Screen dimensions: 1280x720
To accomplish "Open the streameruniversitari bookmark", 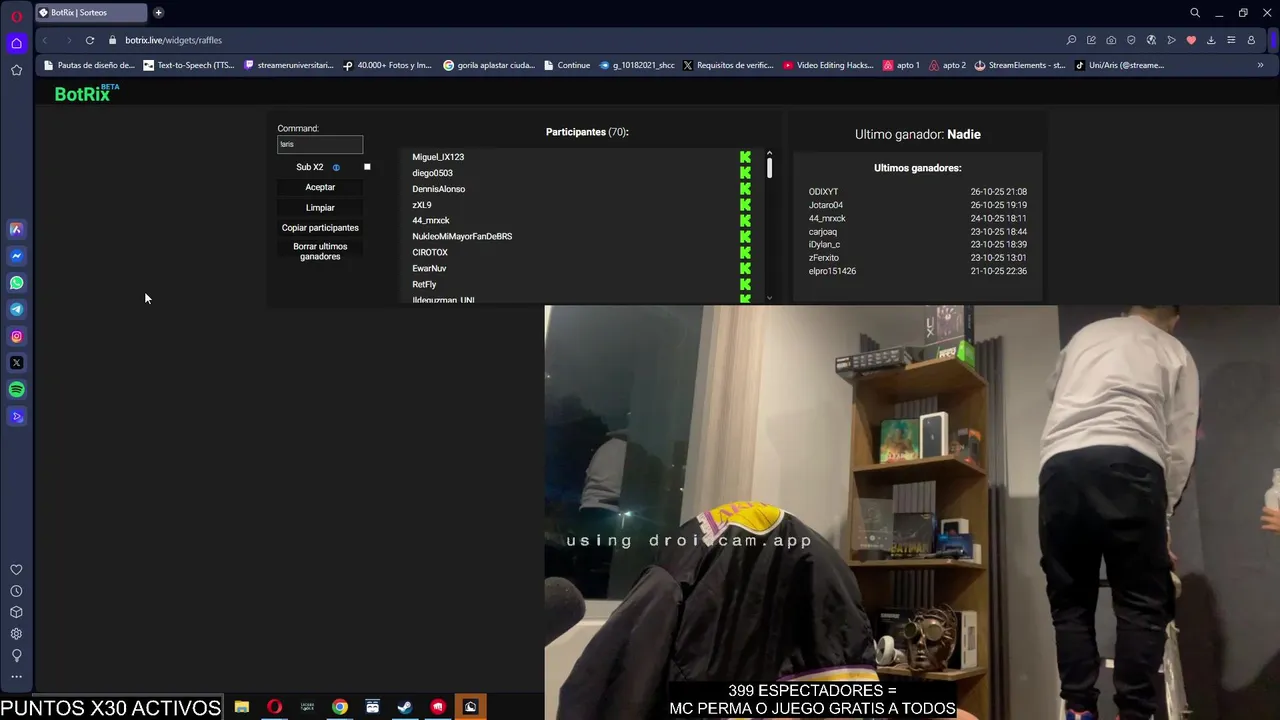I will coord(289,65).
